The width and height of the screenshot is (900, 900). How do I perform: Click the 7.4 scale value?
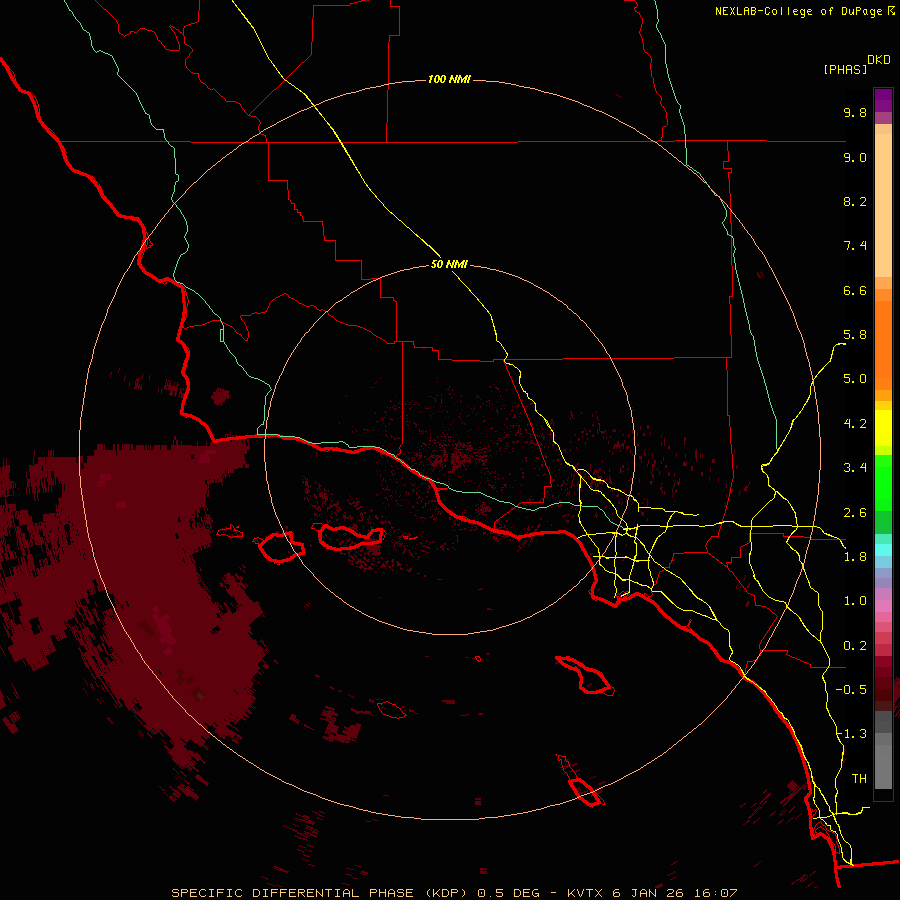(x=855, y=246)
